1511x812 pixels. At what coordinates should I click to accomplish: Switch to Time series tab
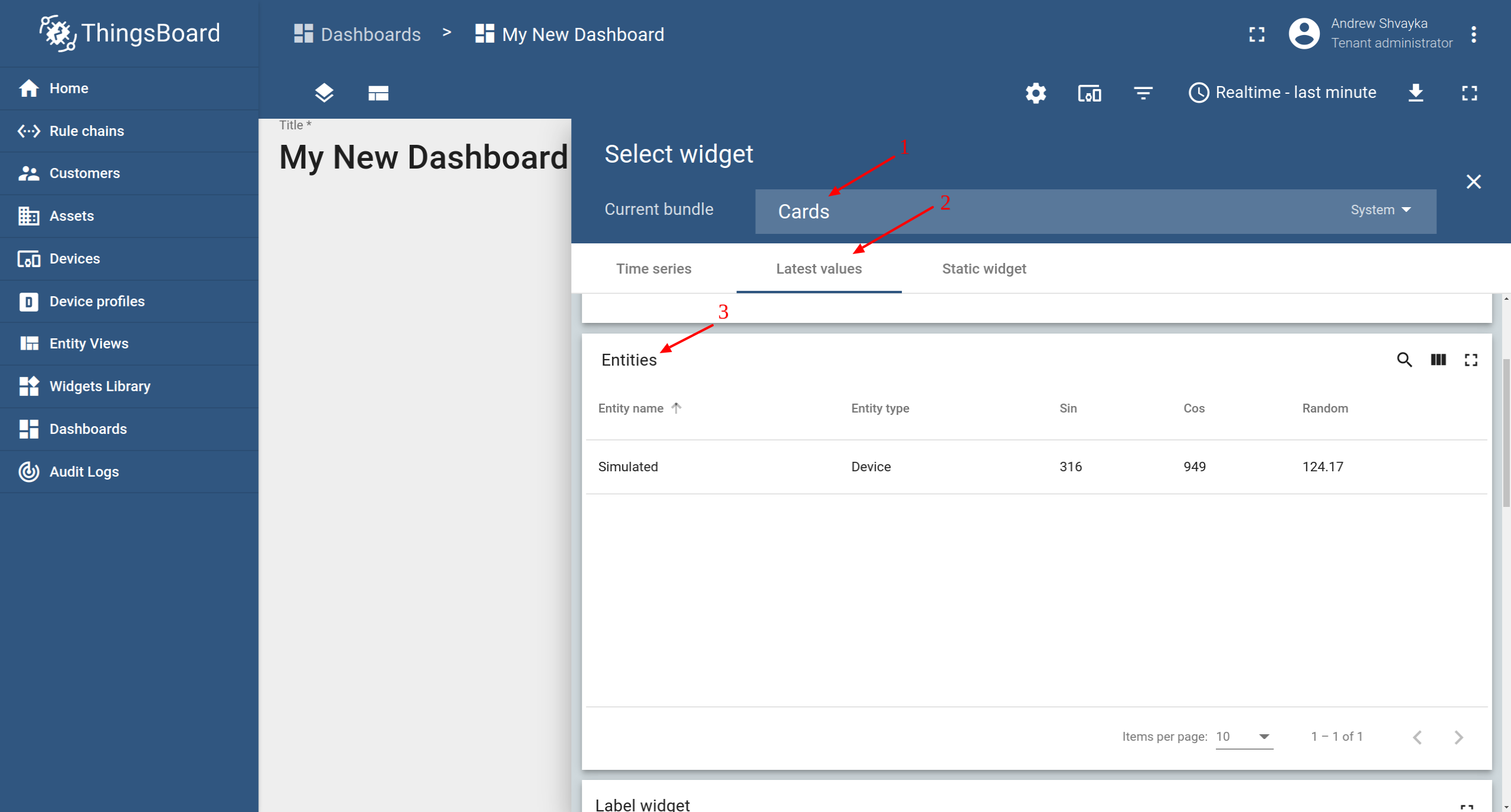coord(654,269)
